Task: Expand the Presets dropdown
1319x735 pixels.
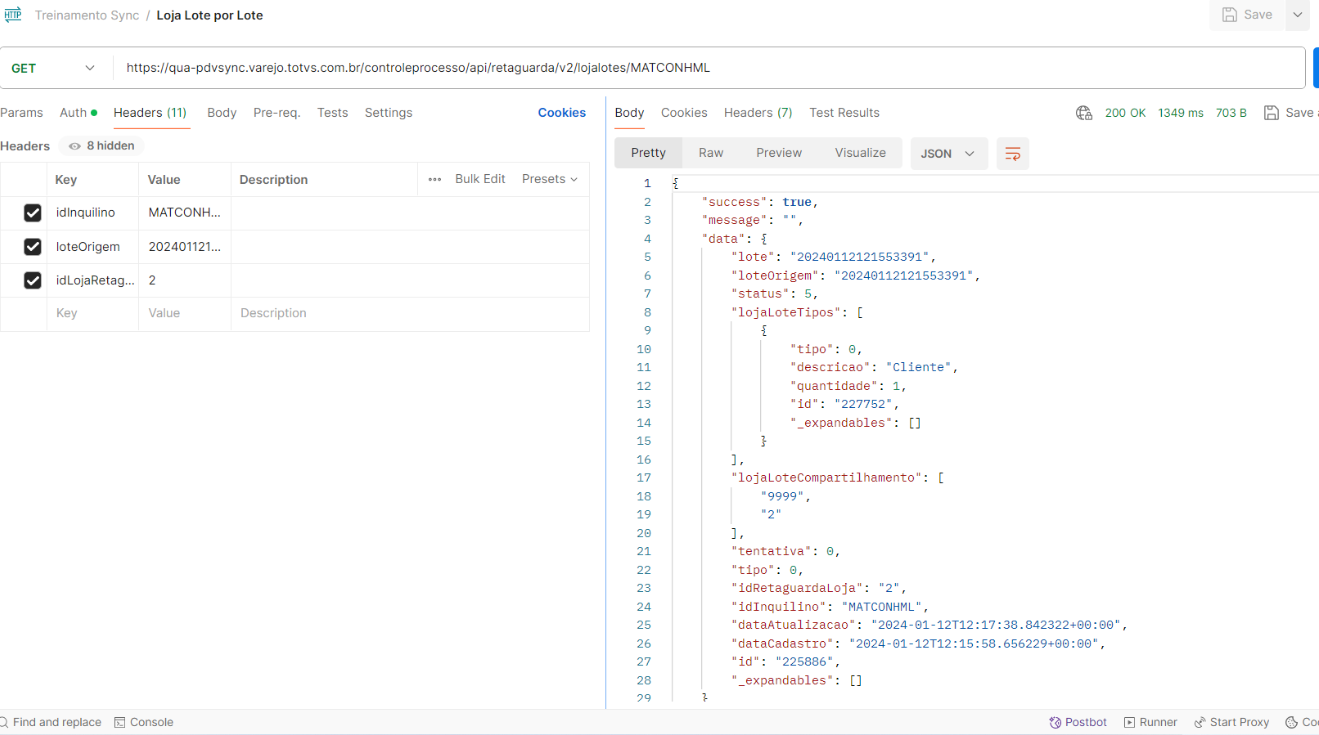Action: point(550,179)
